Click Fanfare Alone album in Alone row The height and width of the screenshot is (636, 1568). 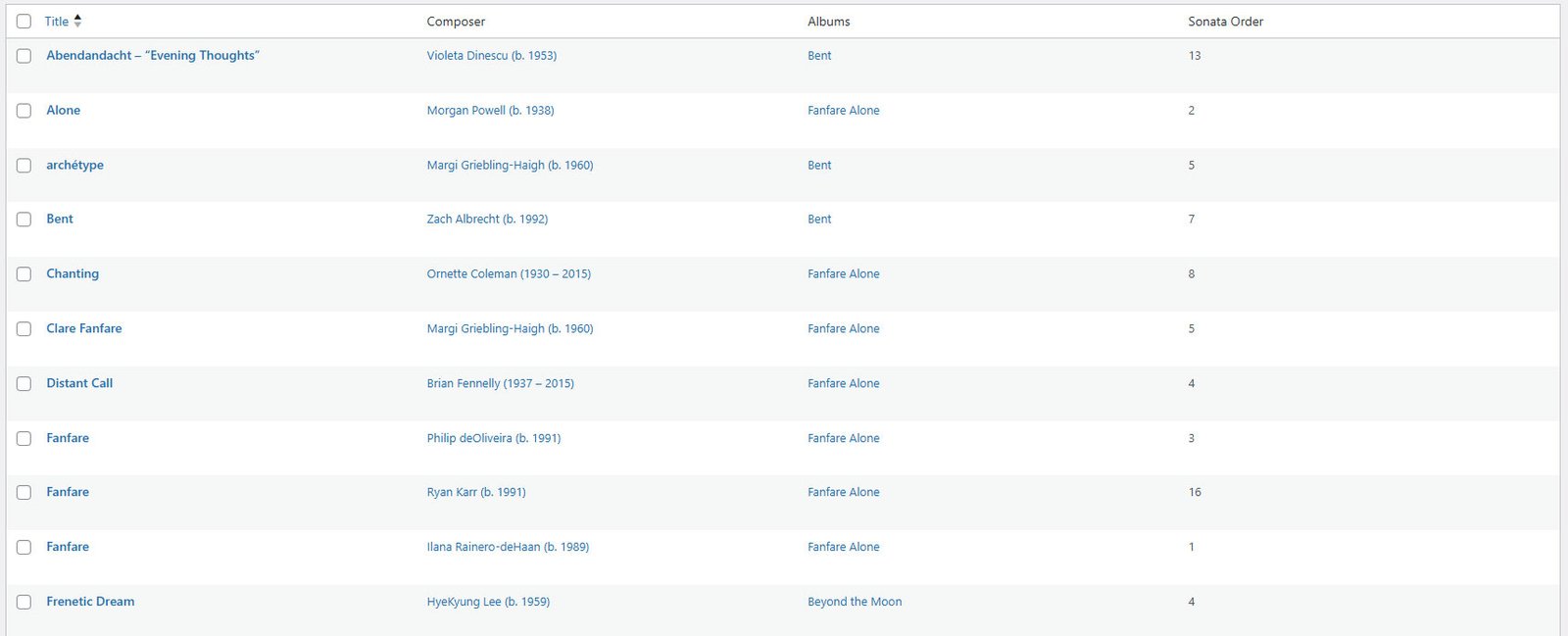pos(844,111)
